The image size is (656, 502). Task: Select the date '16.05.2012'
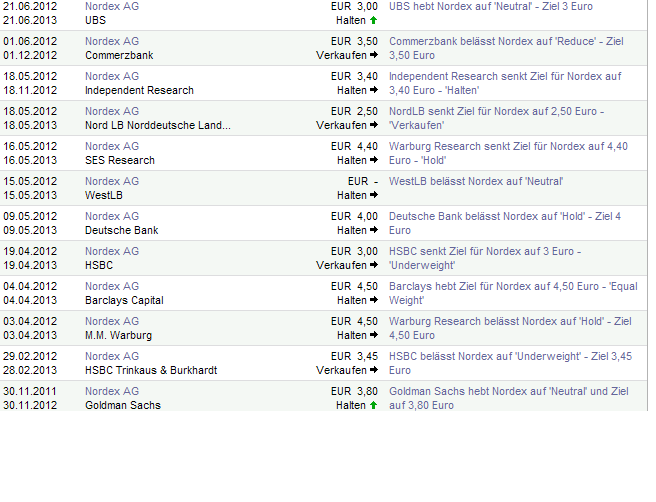click(x=30, y=146)
